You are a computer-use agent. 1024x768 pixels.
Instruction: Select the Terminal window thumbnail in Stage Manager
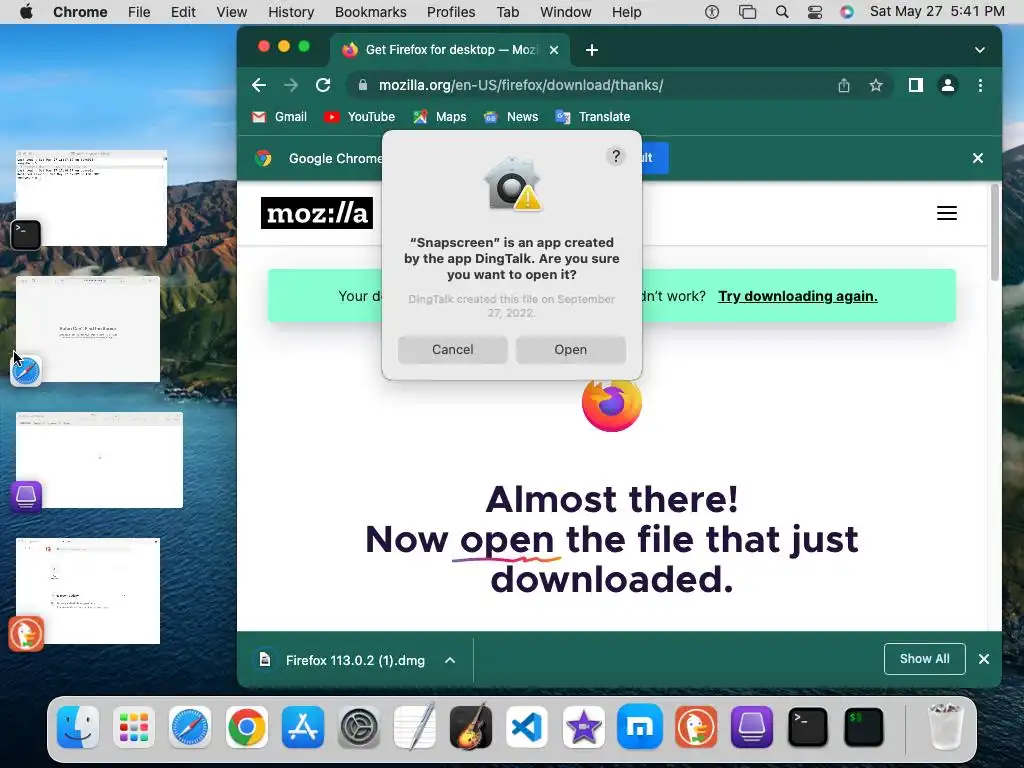point(91,198)
